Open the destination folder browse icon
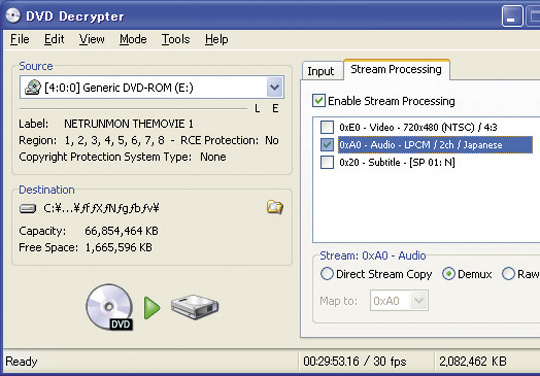 click(x=275, y=207)
